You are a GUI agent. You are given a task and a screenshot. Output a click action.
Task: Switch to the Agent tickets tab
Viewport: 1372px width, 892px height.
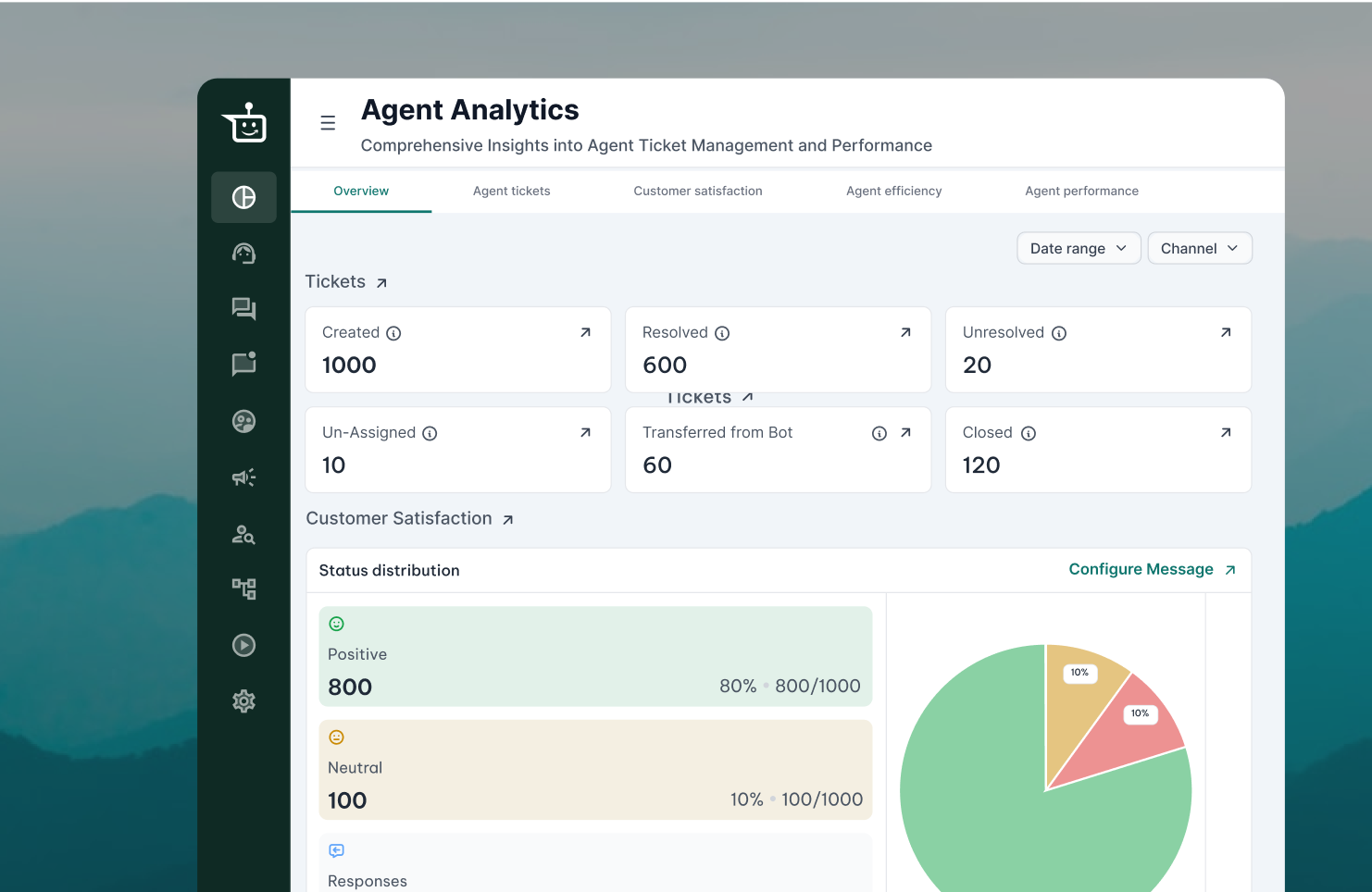pyautogui.click(x=511, y=191)
